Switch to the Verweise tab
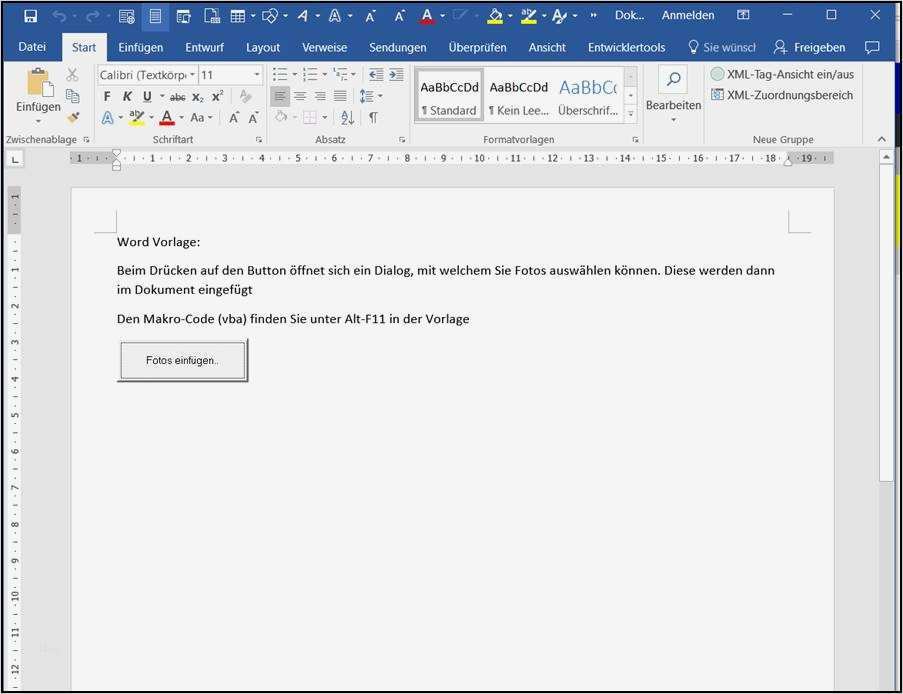This screenshot has height=694, width=903. pyautogui.click(x=324, y=48)
